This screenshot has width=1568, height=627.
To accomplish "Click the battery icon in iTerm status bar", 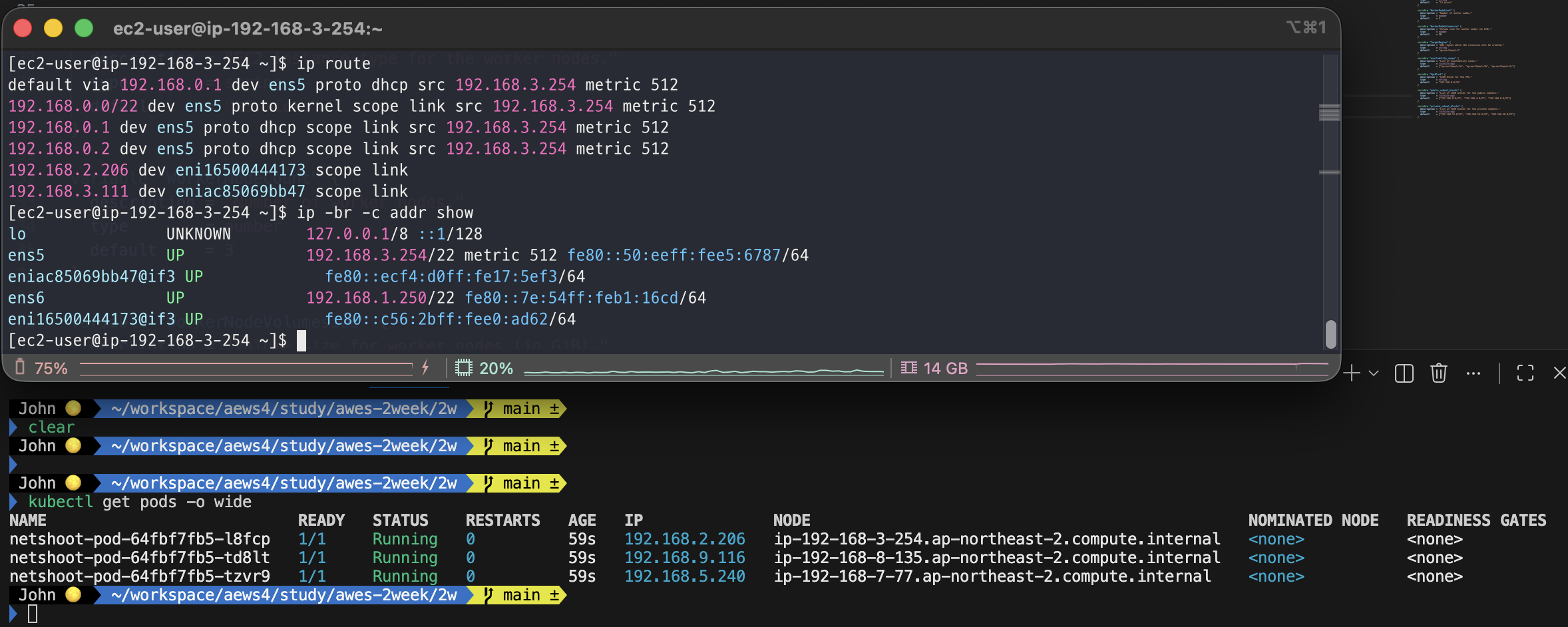I will coord(20,367).
